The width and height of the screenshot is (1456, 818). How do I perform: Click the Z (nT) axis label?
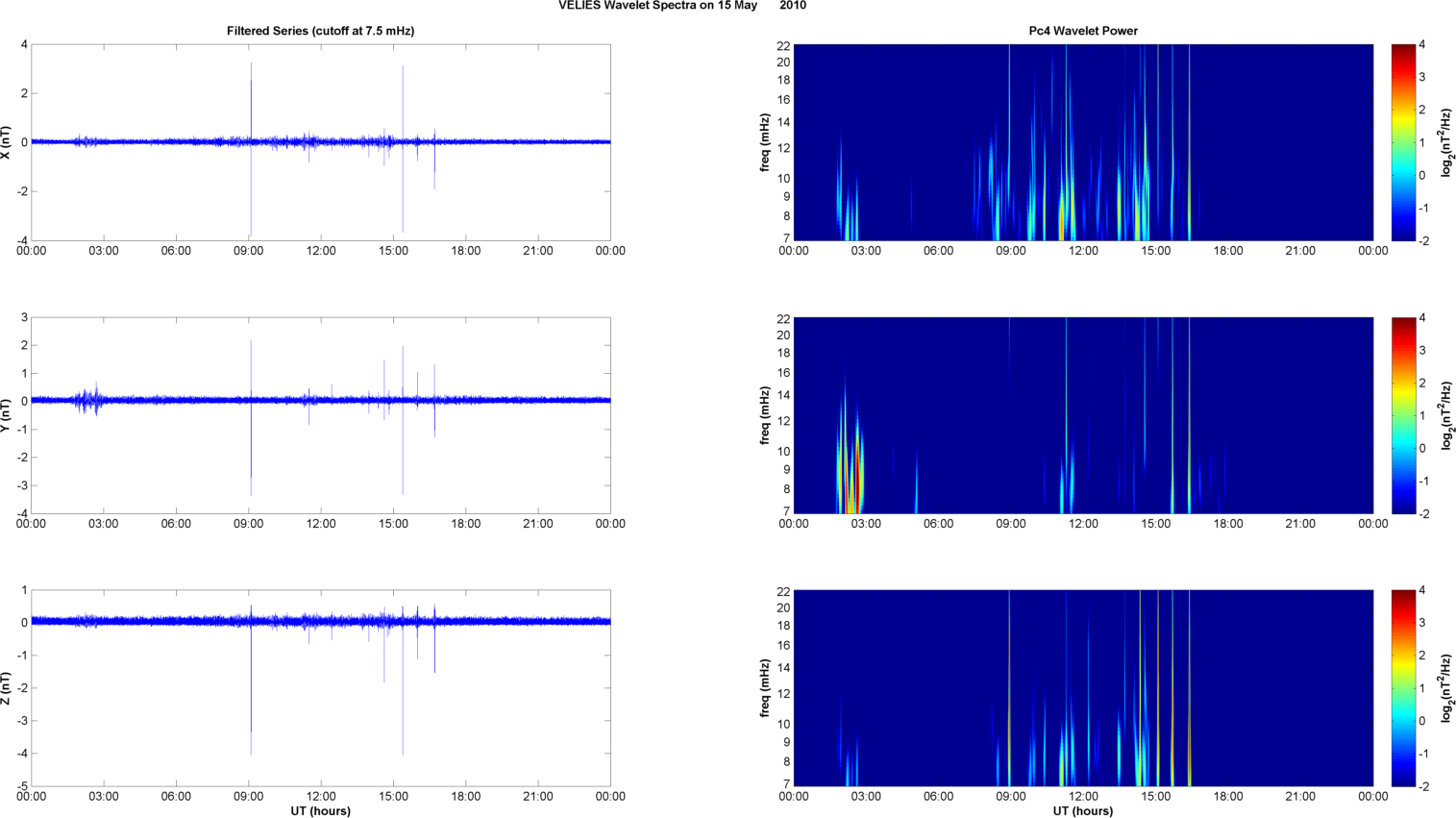(x=7, y=688)
